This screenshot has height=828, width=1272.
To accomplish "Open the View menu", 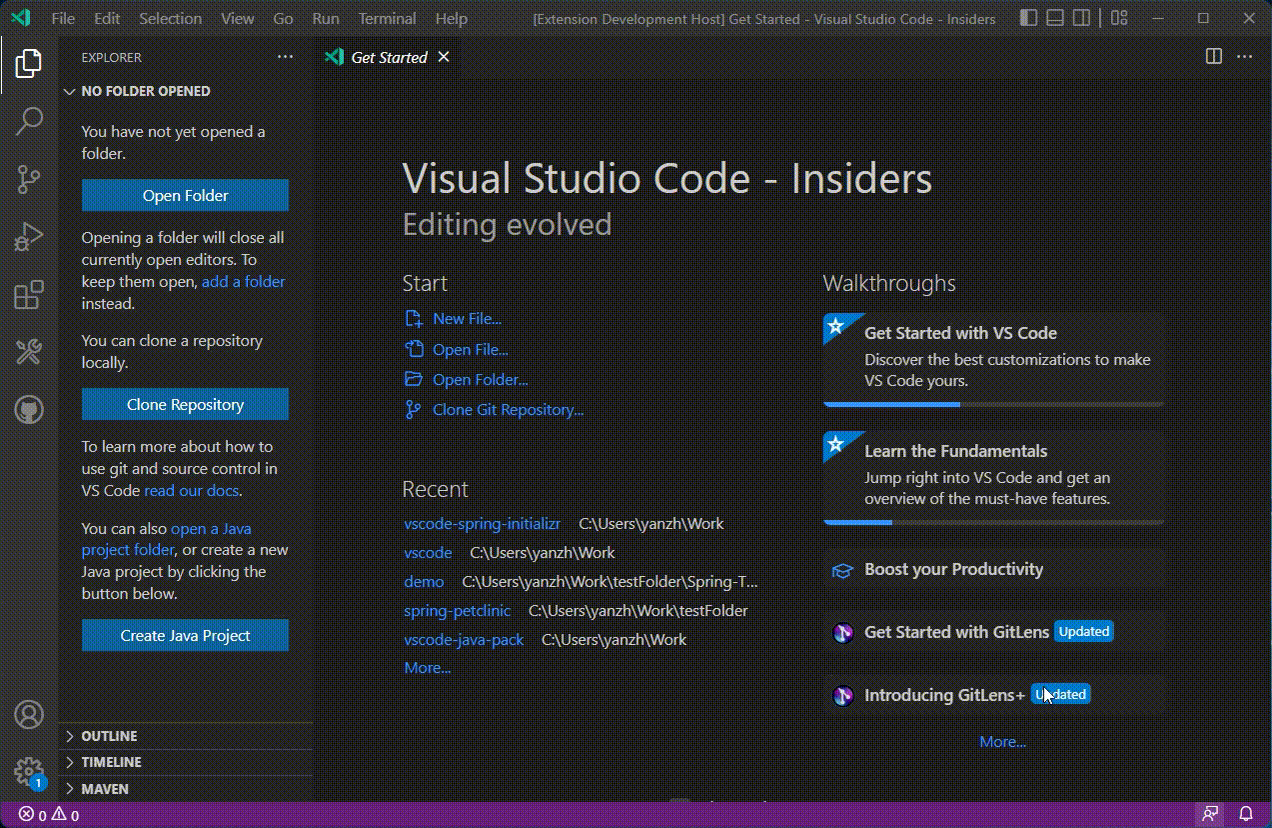I will [x=238, y=18].
